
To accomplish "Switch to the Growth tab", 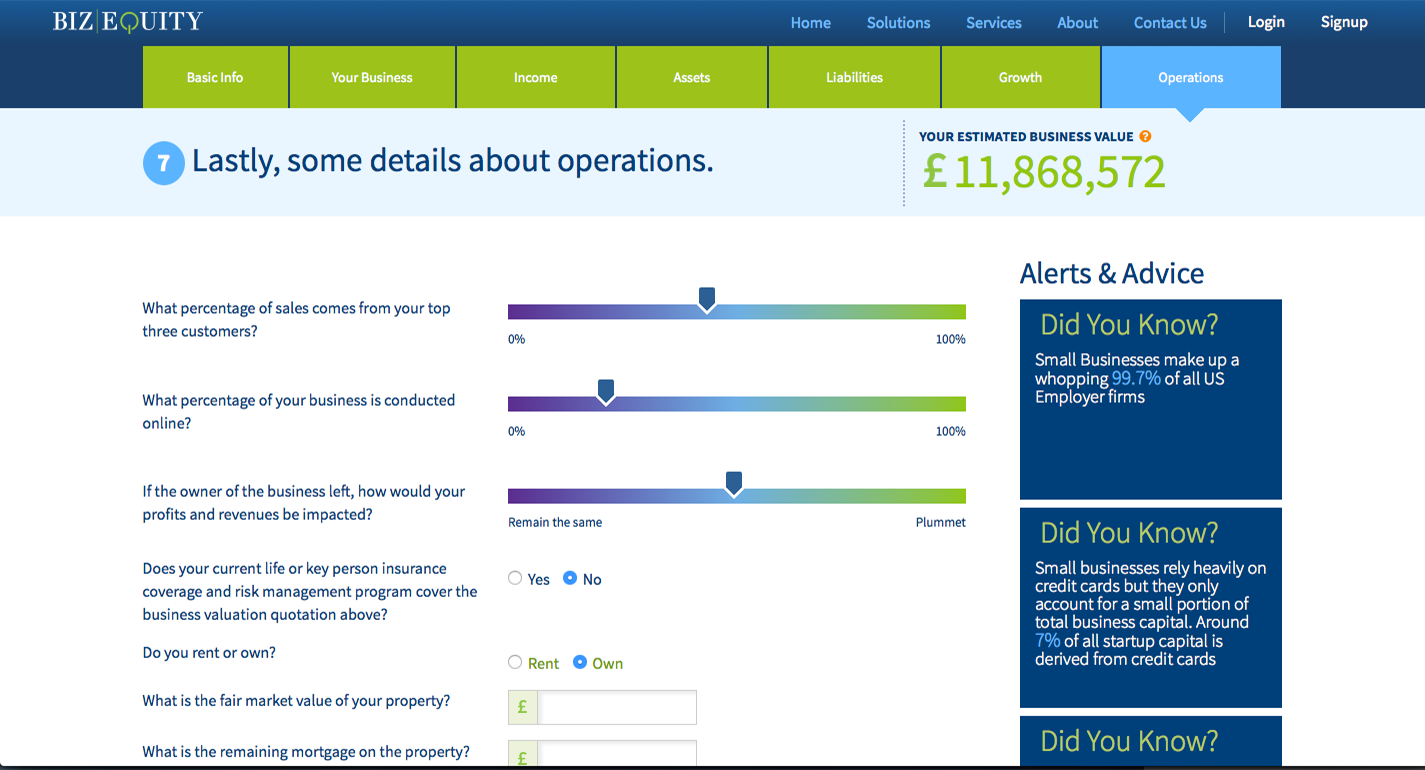I will pos(1021,77).
